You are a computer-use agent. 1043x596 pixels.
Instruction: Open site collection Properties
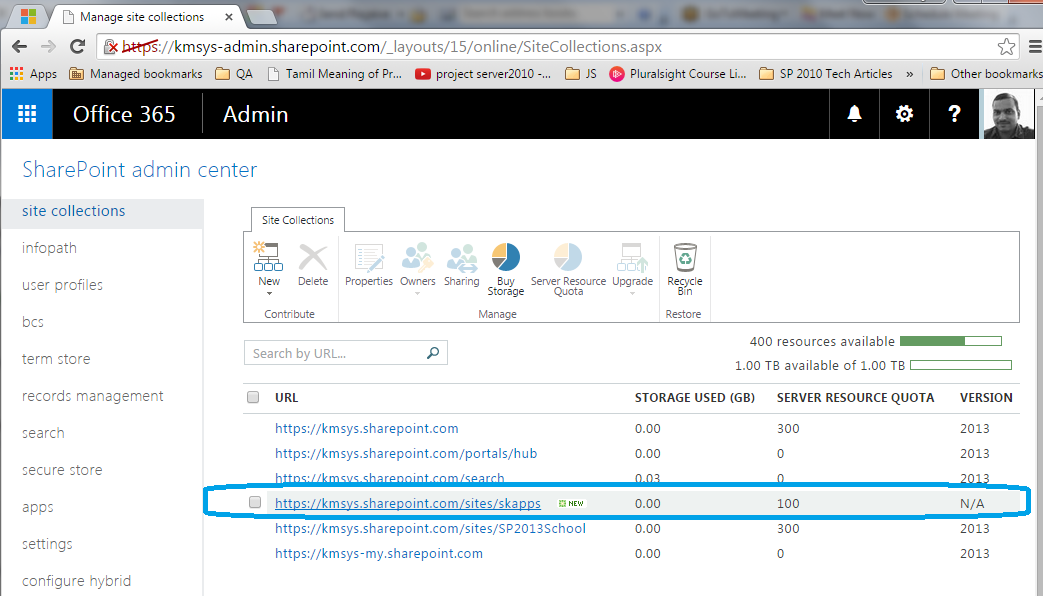click(x=369, y=257)
